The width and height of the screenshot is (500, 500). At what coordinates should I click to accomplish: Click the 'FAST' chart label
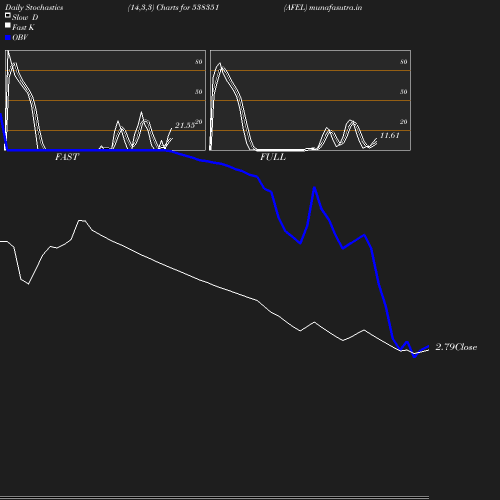pos(67,157)
